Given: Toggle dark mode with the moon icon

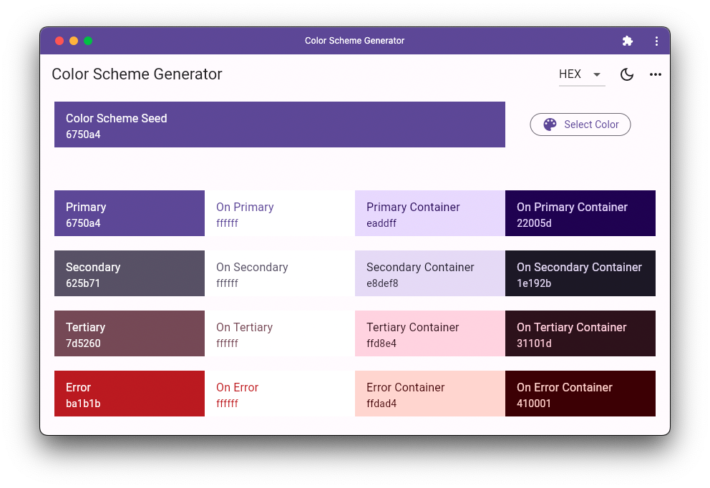Looking at the screenshot, I should pyautogui.click(x=627, y=74).
